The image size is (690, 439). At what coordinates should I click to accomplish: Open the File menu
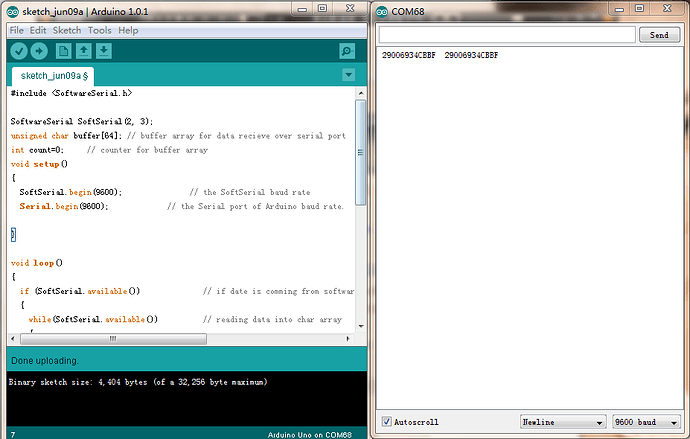[x=17, y=30]
